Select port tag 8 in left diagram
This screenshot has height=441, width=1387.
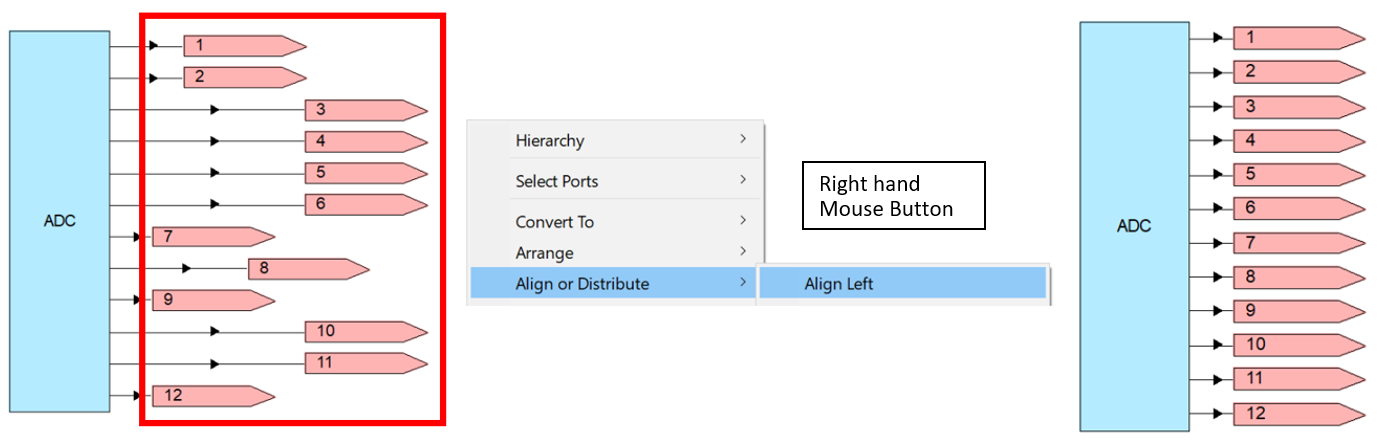coord(309,268)
